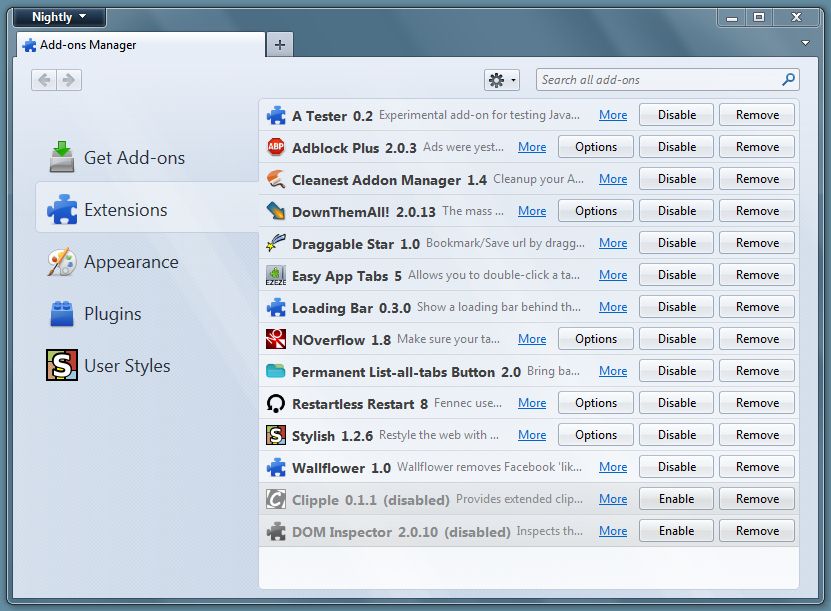Open the tab list dropdown arrow
The image size is (831, 611).
pyautogui.click(x=805, y=44)
